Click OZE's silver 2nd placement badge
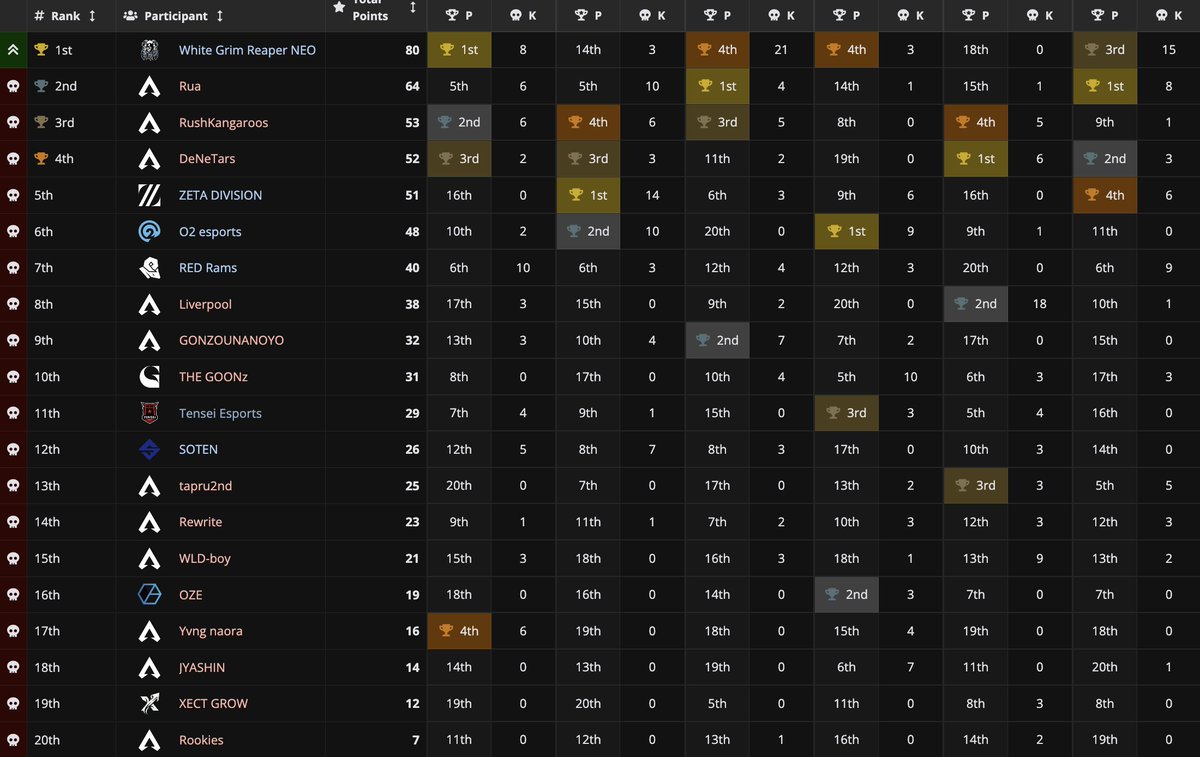 (846, 595)
